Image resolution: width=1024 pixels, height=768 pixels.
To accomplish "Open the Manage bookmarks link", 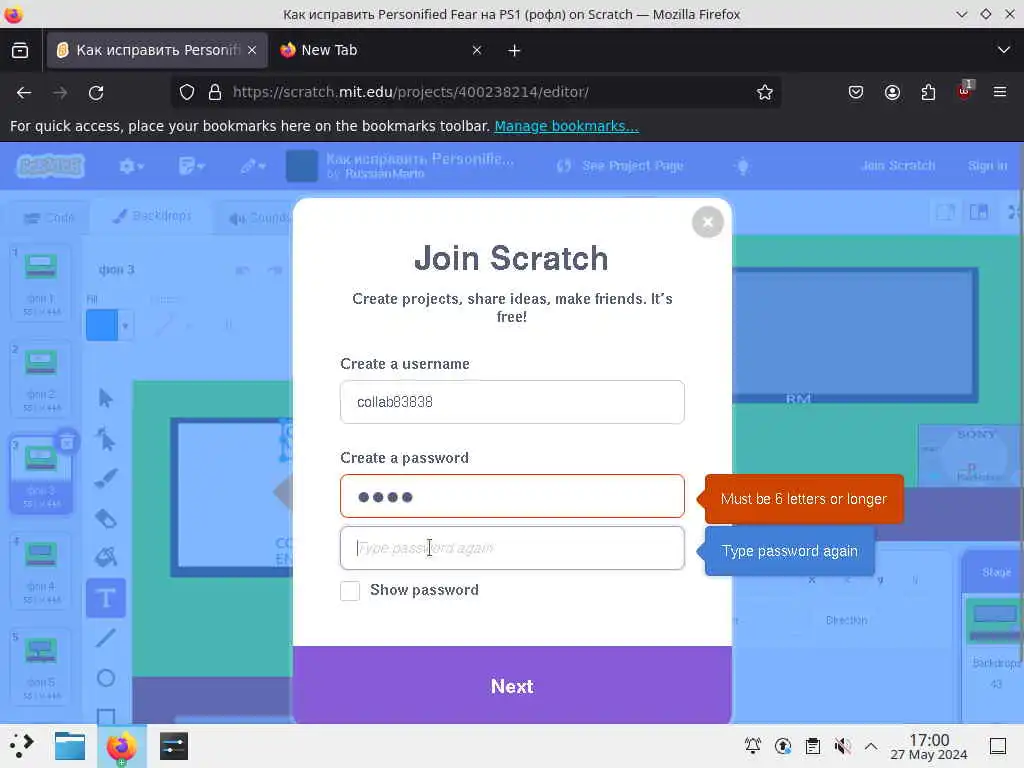I will coord(566,126).
